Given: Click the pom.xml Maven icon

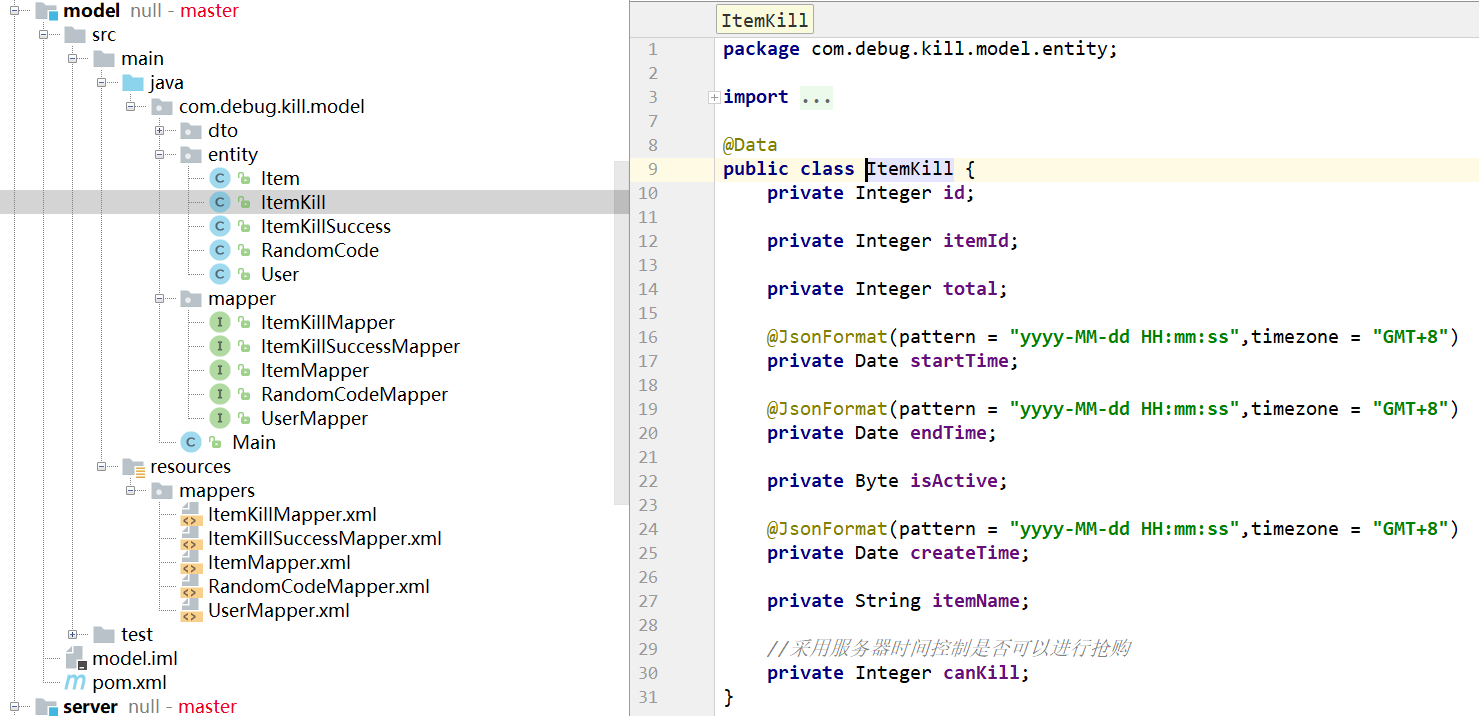Looking at the screenshot, I should 75,682.
